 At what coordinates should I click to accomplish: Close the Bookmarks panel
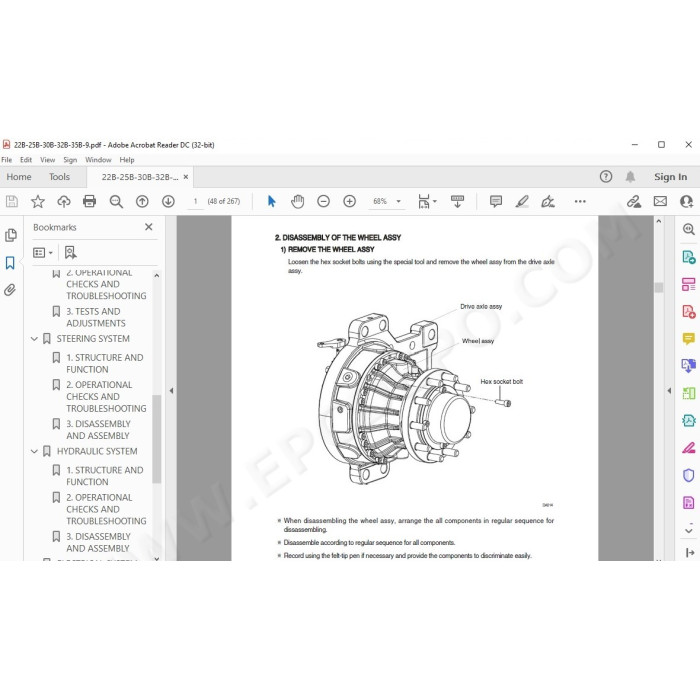coord(149,227)
